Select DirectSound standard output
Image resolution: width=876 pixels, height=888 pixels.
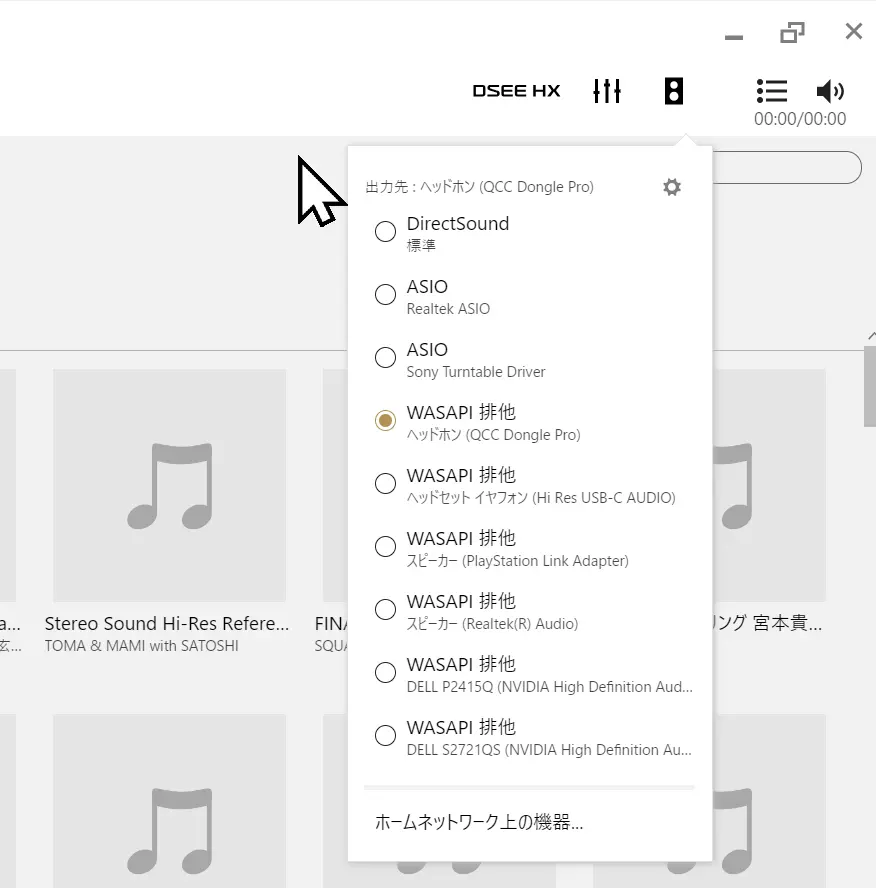coord(385,232)
